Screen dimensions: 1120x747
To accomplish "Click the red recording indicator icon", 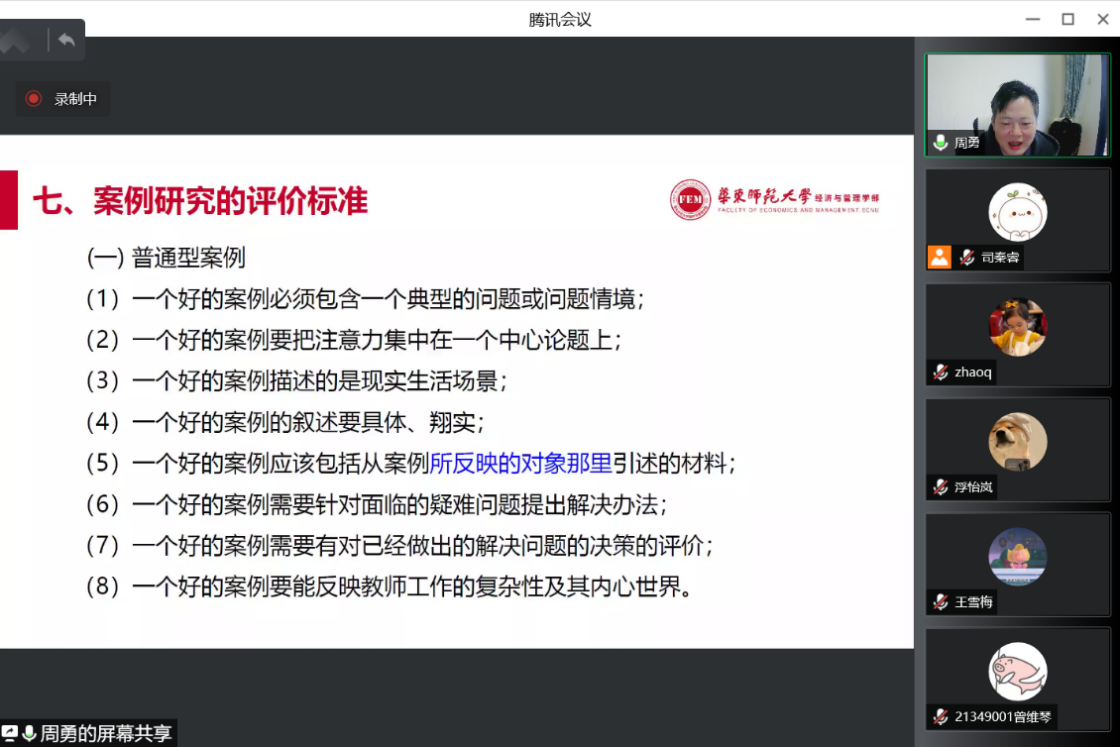I will pyautogui.click(x=34, y=98).
